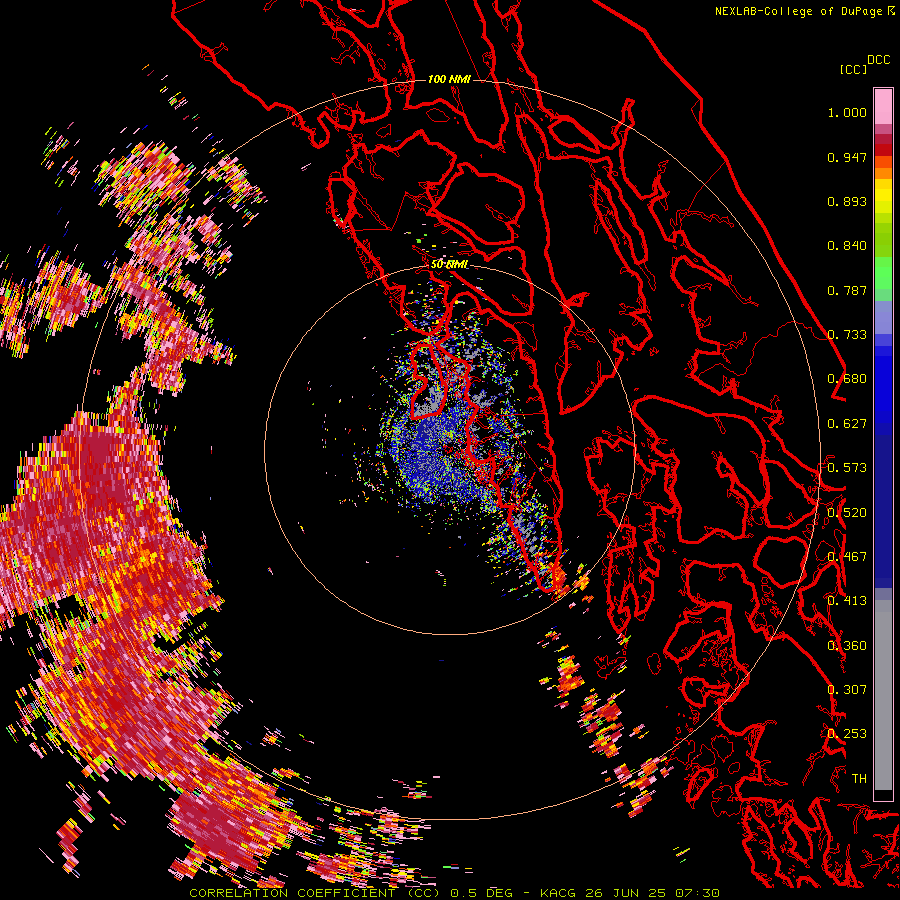Click the 0.787 scale value
The image size is (900, 900).
tap(847, 290)
